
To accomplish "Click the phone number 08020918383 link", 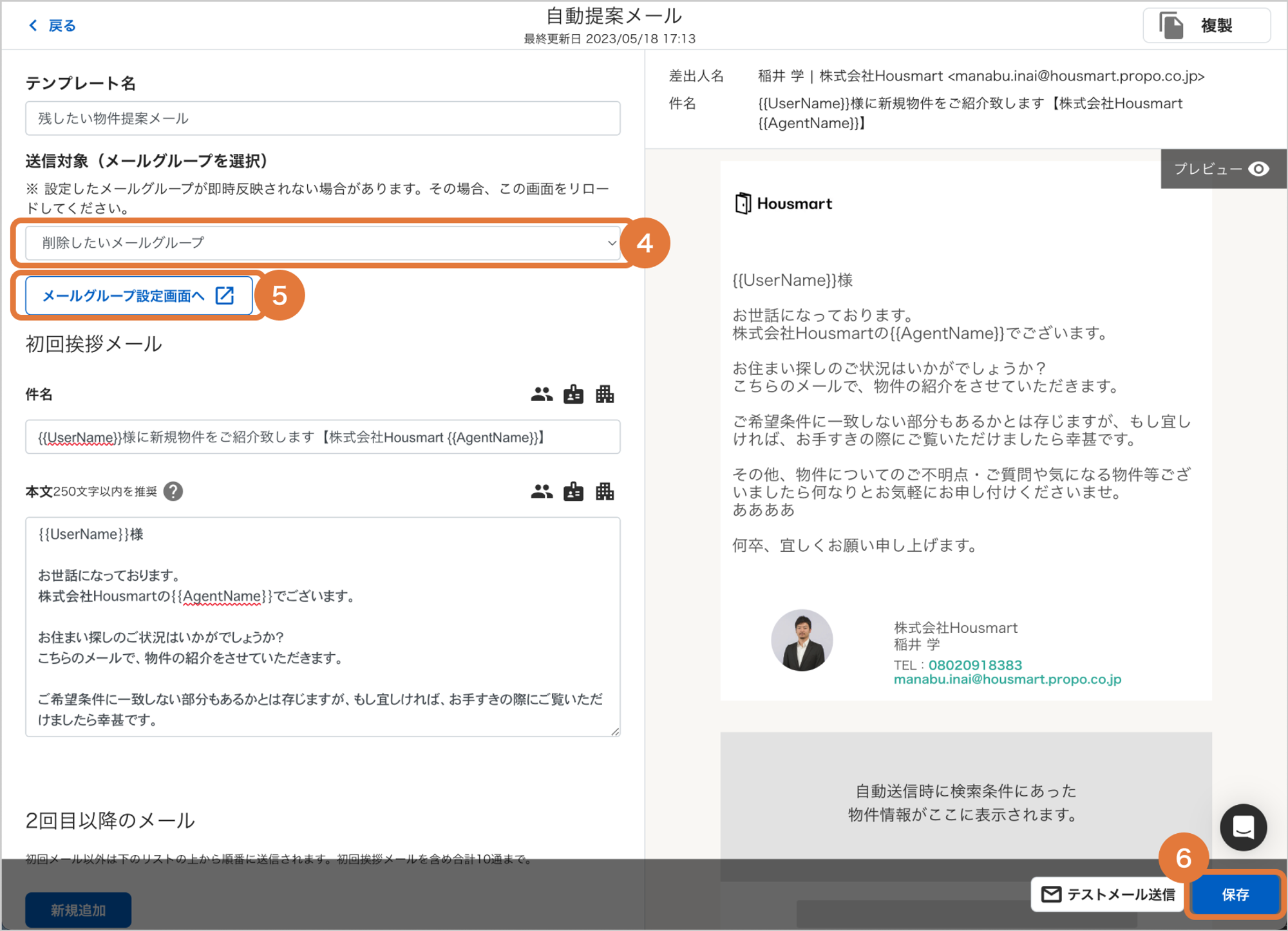I will coord(975,665).
